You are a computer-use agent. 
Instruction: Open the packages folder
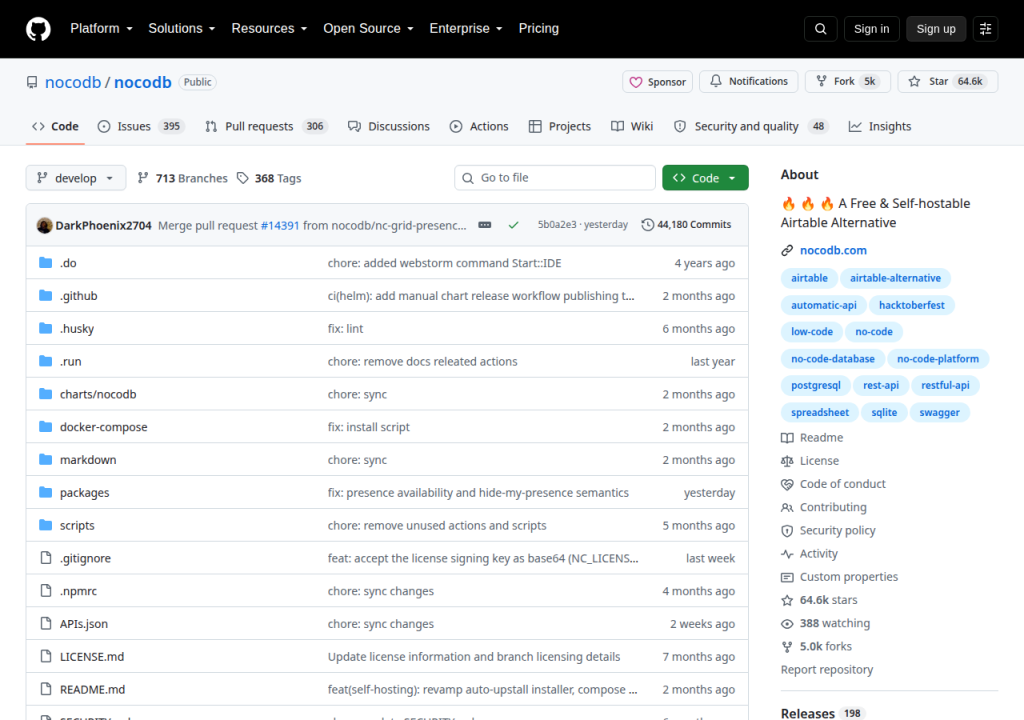[x=84, y=493]
